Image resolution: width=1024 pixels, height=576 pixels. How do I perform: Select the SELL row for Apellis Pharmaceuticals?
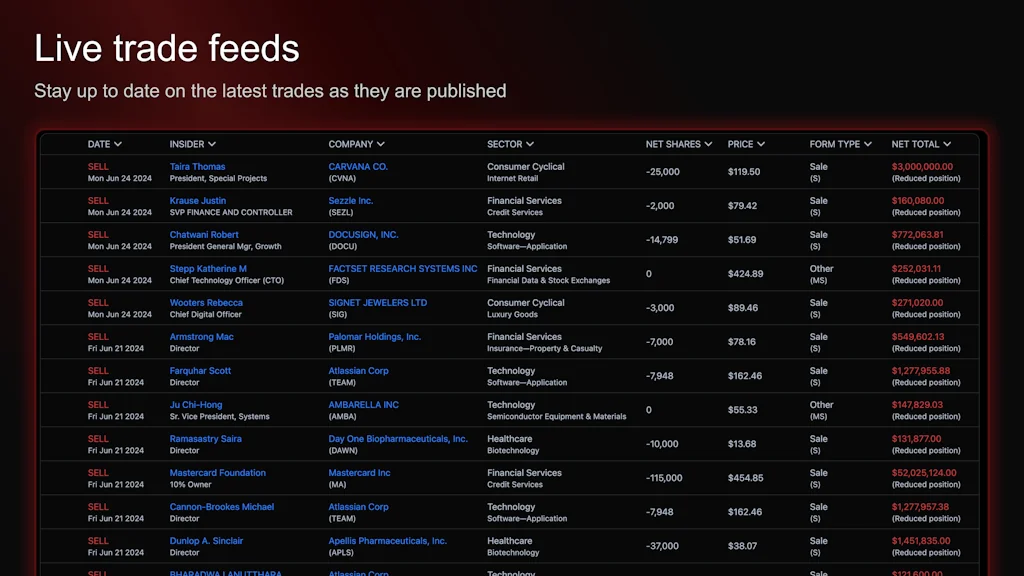[97, 540]
